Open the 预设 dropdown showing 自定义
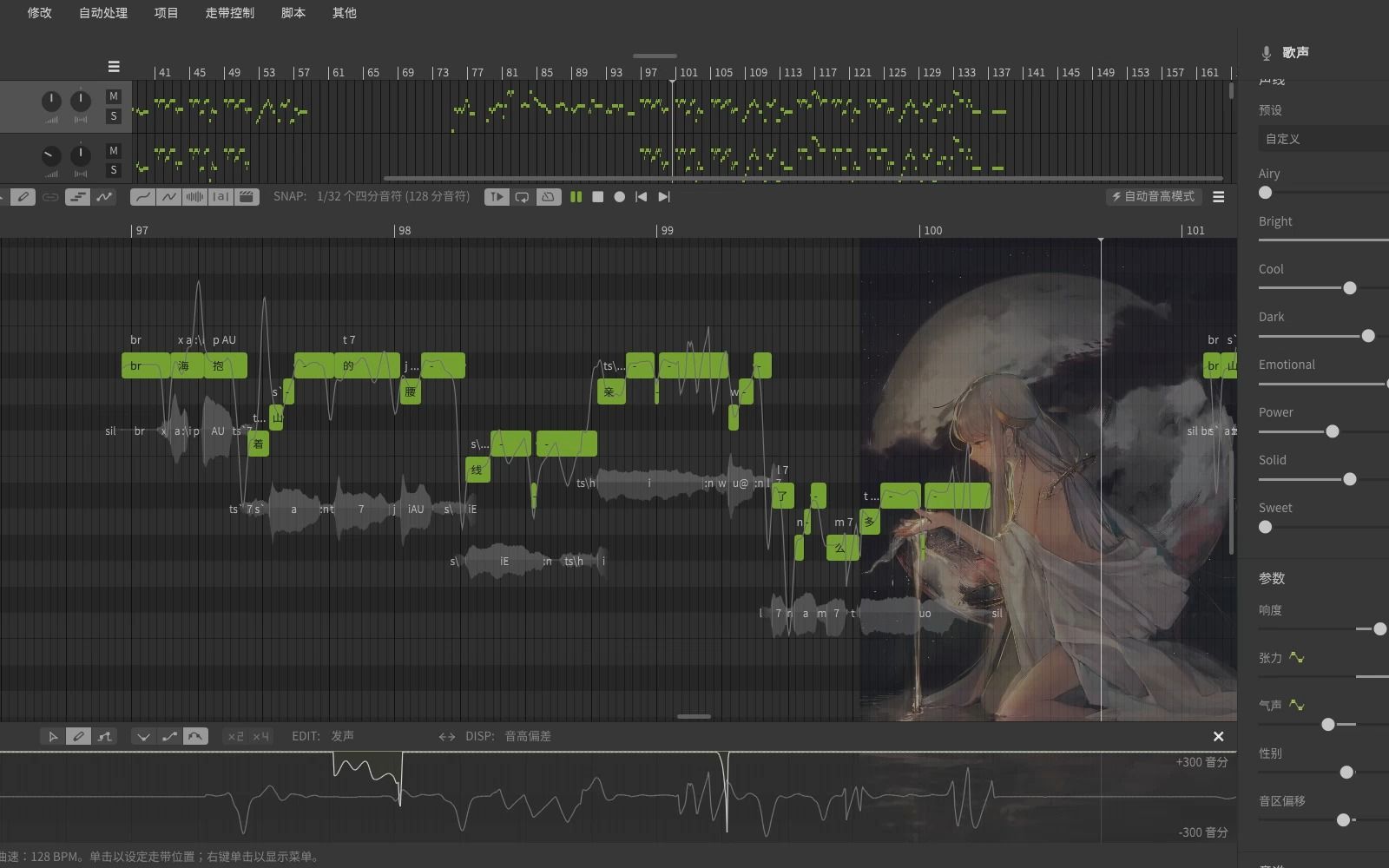 click(x=1323, y=139)
